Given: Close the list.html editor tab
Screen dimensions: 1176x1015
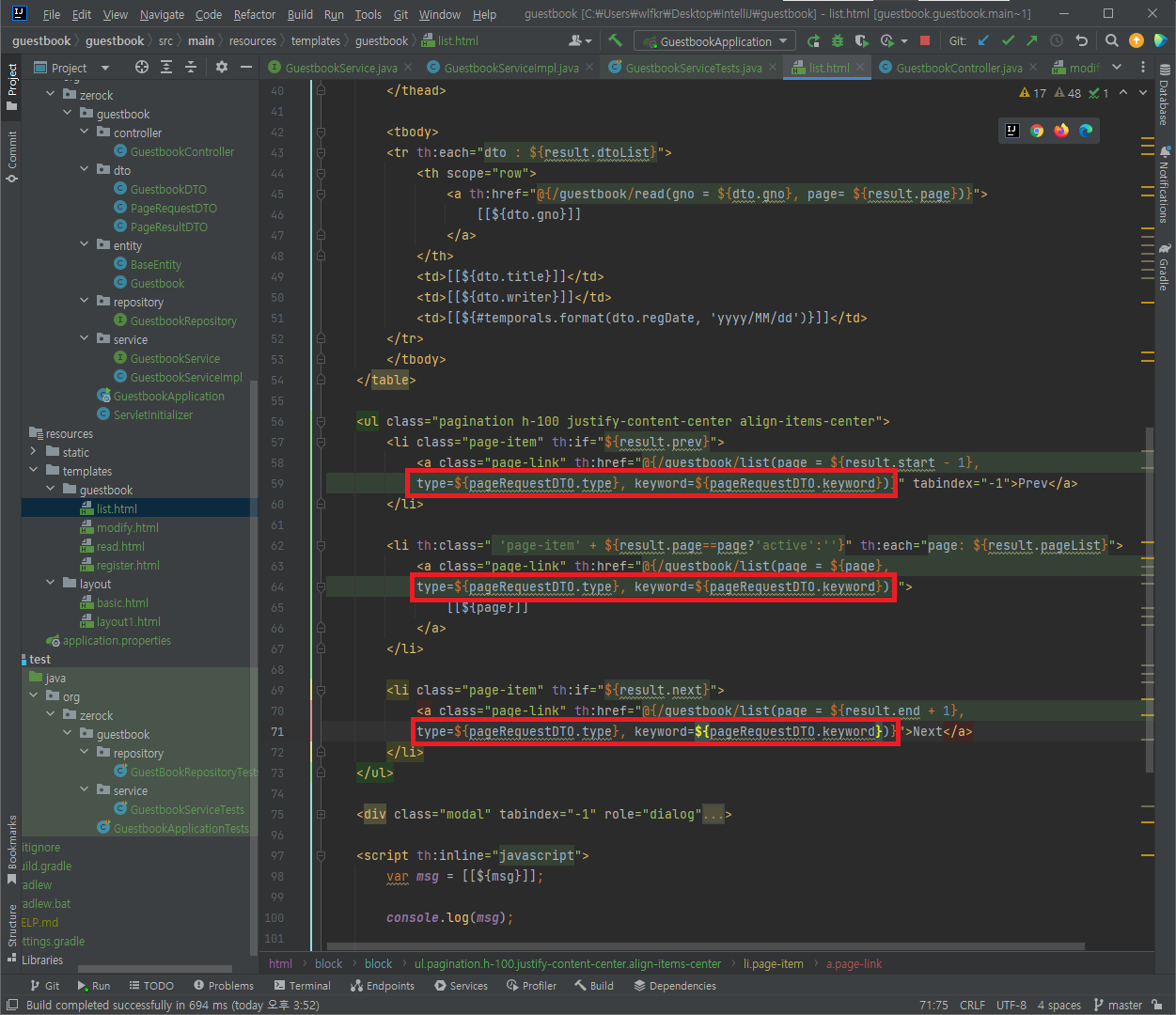Looking at the screenshot, I should point(859,67).
